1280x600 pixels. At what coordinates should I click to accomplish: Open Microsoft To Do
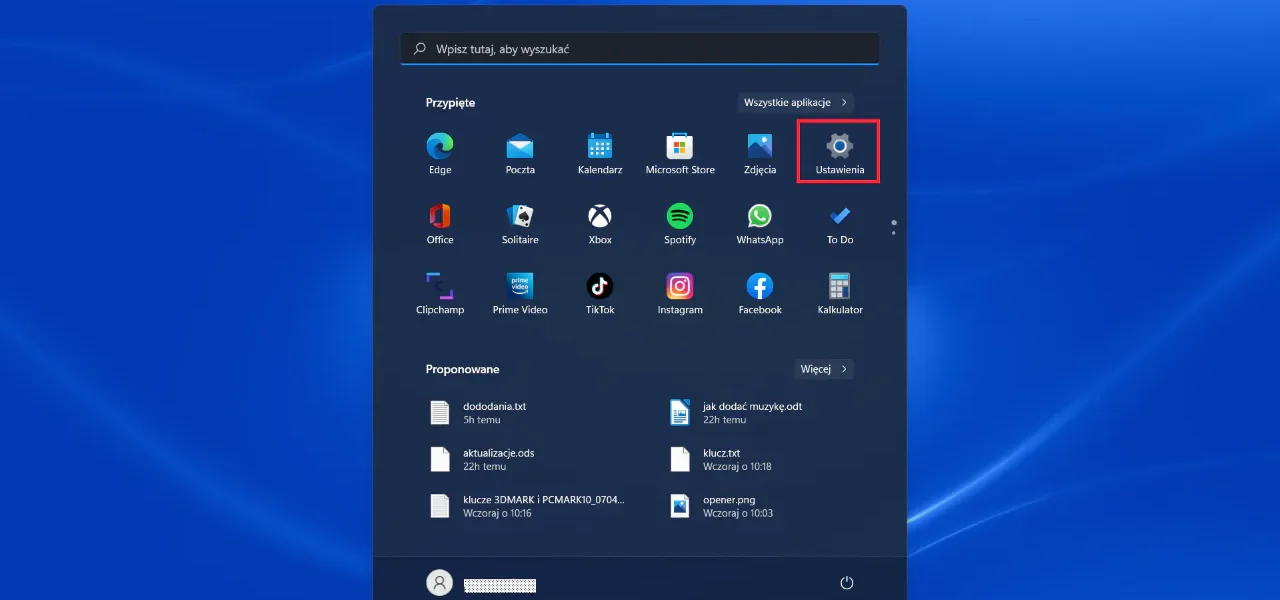tap(838, 220)
